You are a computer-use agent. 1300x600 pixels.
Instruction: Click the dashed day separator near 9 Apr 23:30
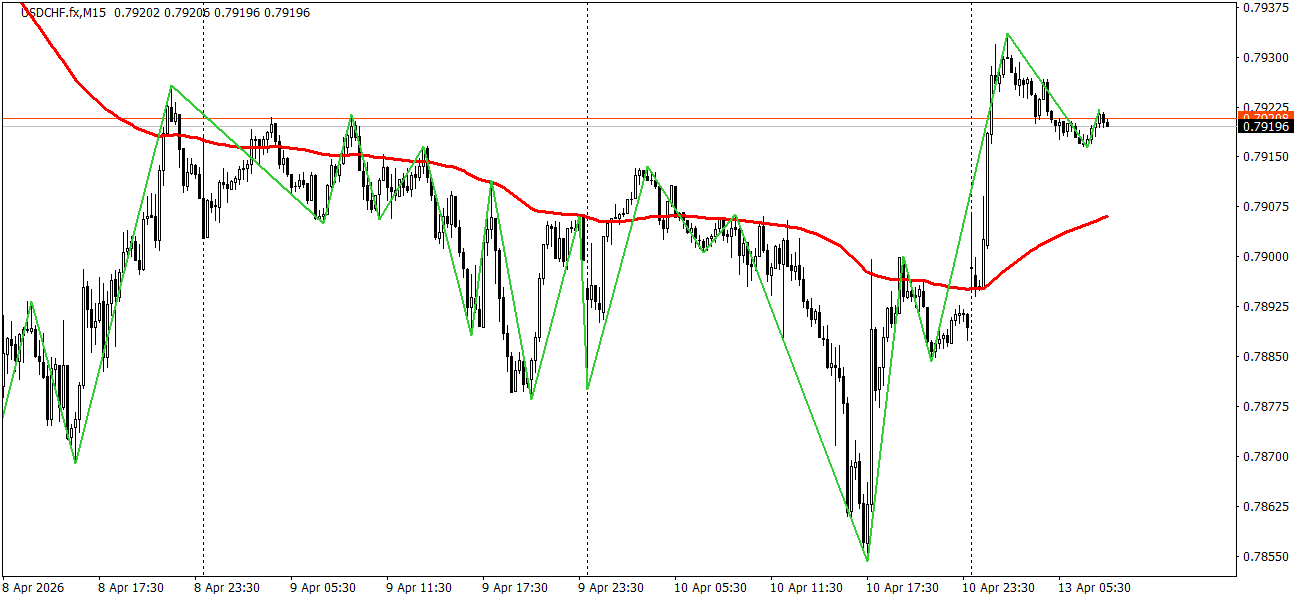585,300
